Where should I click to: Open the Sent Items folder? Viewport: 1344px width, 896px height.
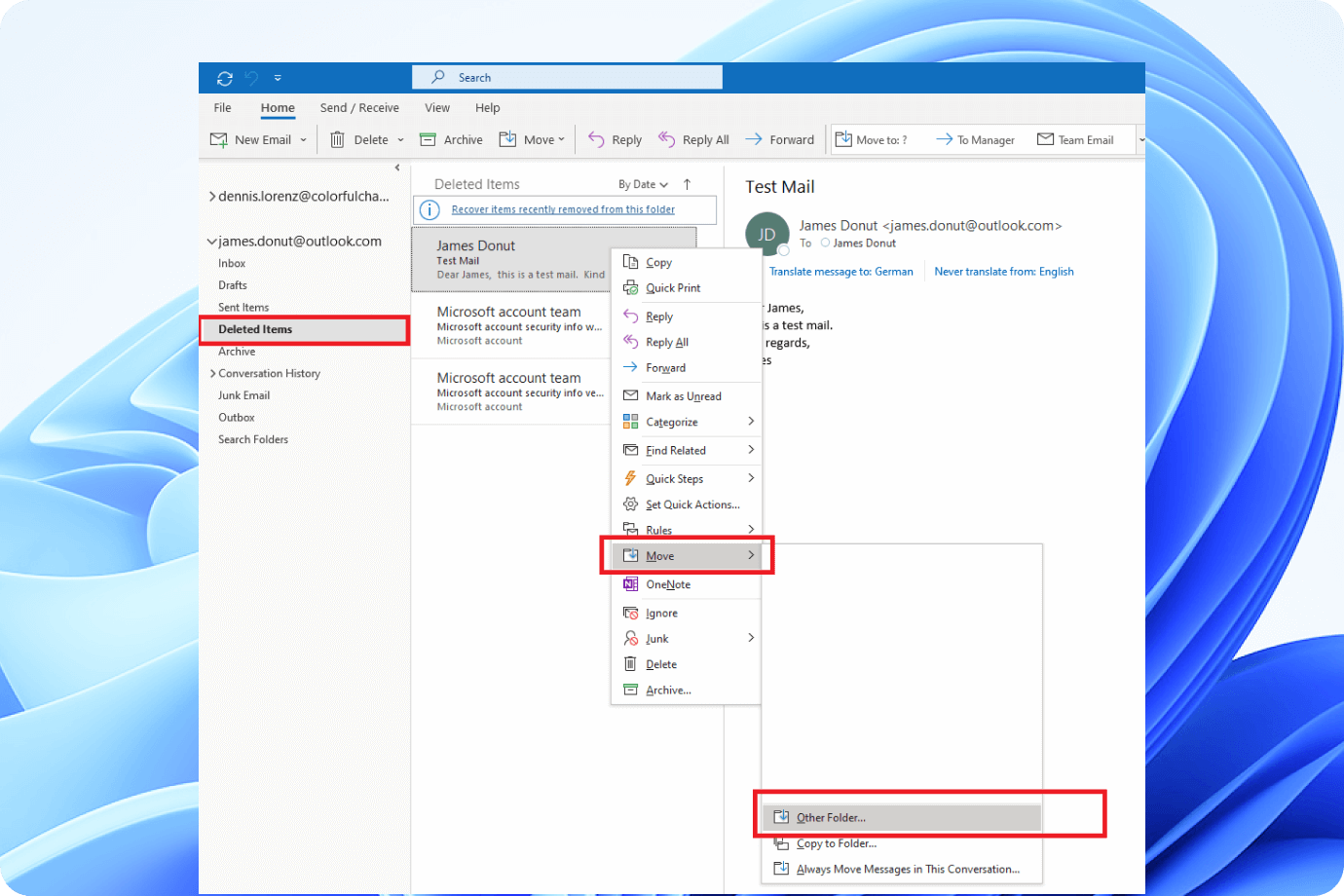(x=243, y=308)
